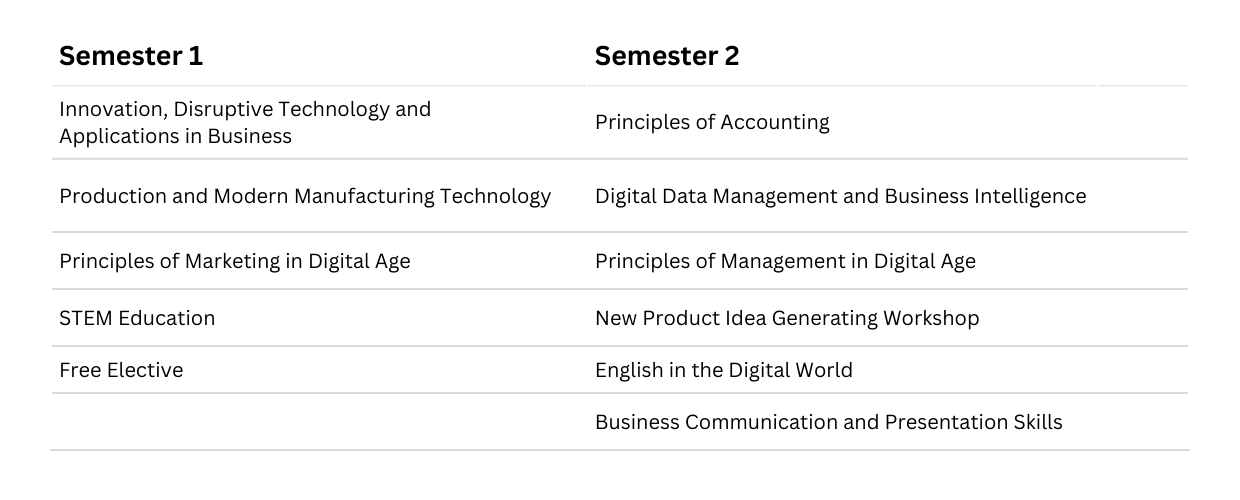Viewport: 1240px width, 500px height.
Task: Click the number 2 in Semester 2 header
Action: [x=732, y=57]
